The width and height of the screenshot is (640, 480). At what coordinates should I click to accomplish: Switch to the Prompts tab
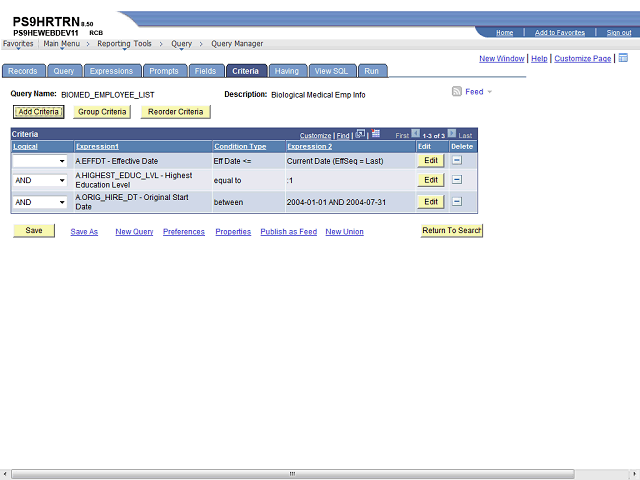[x=164, y=71]
